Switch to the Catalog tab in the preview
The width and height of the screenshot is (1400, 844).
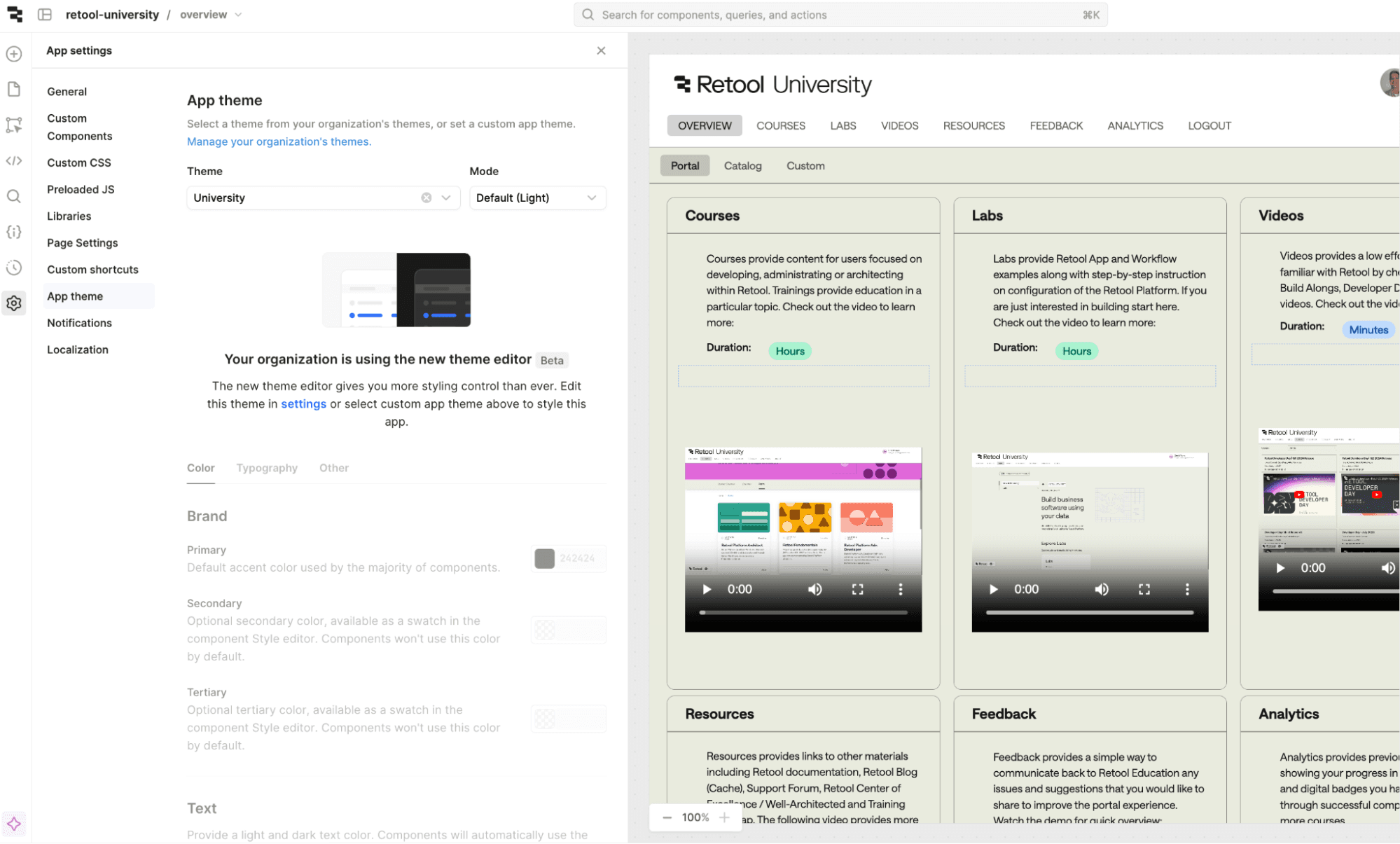(742, 165)
